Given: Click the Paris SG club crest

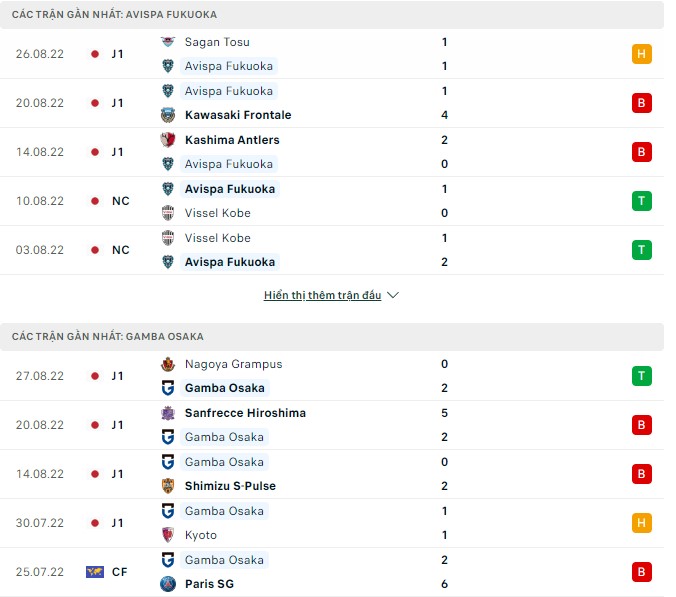Looking at the screenshot, I should 168,584.
